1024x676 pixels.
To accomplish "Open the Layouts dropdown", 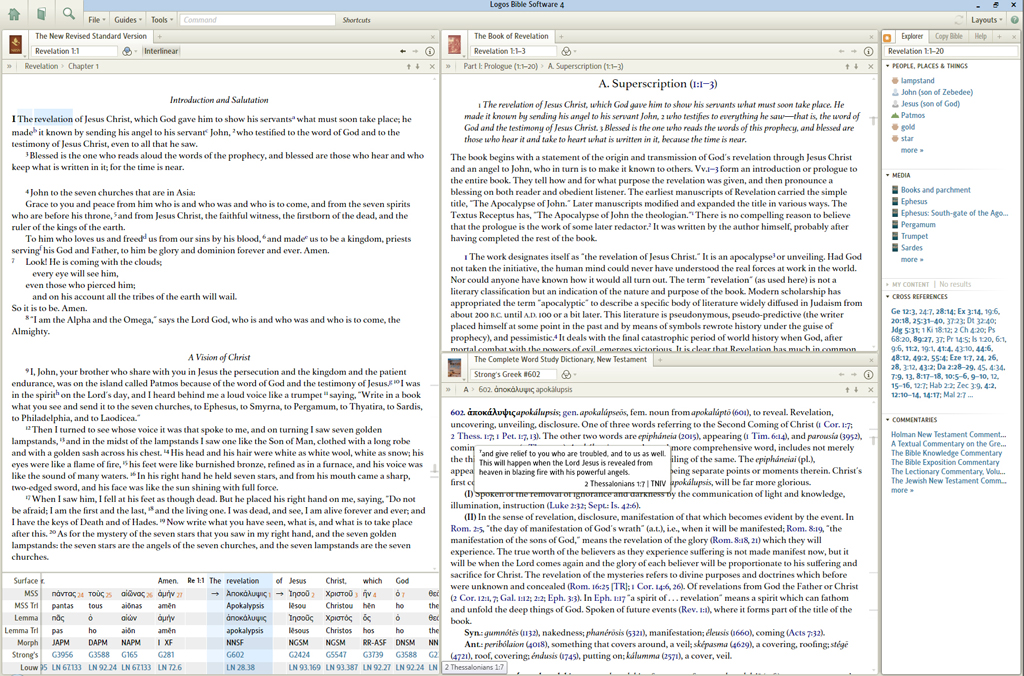I will pyautogui.click(x=986, y=20).
